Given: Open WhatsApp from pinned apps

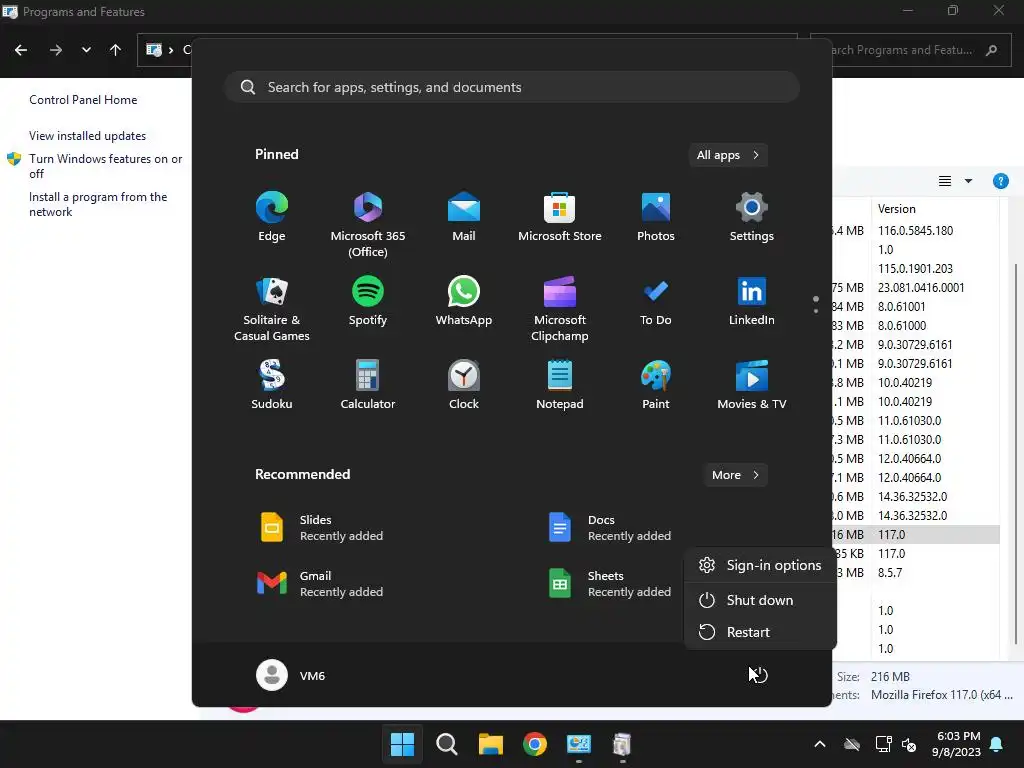Looking at the screenshot, I should (x=464, y=301).
